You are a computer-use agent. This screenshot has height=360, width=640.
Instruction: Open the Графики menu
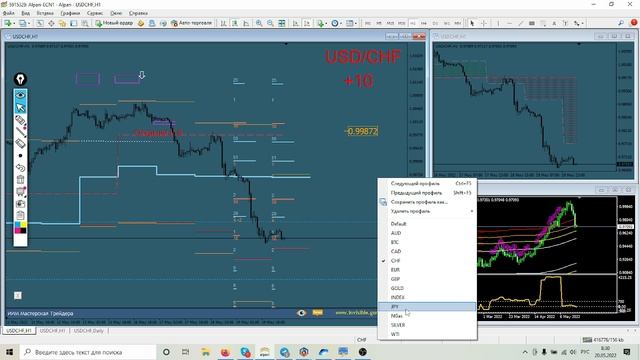tap(70, 13)
